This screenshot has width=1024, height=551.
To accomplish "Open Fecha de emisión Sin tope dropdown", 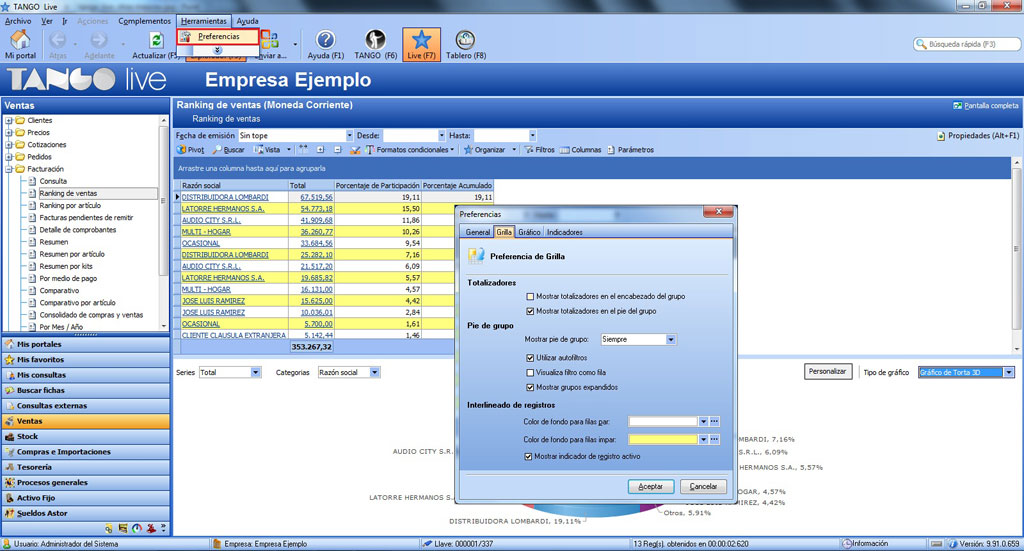I will [349, 136].
